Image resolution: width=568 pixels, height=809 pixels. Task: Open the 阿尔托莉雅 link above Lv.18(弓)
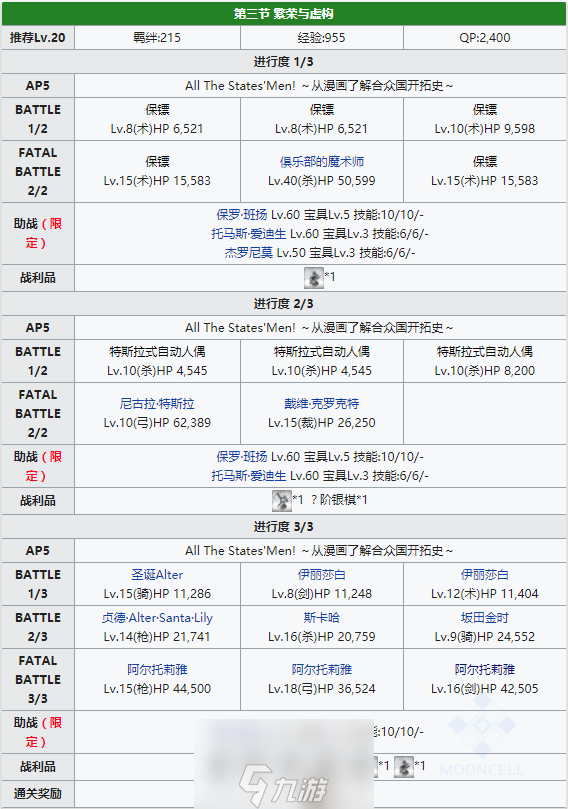coord(321,670)
